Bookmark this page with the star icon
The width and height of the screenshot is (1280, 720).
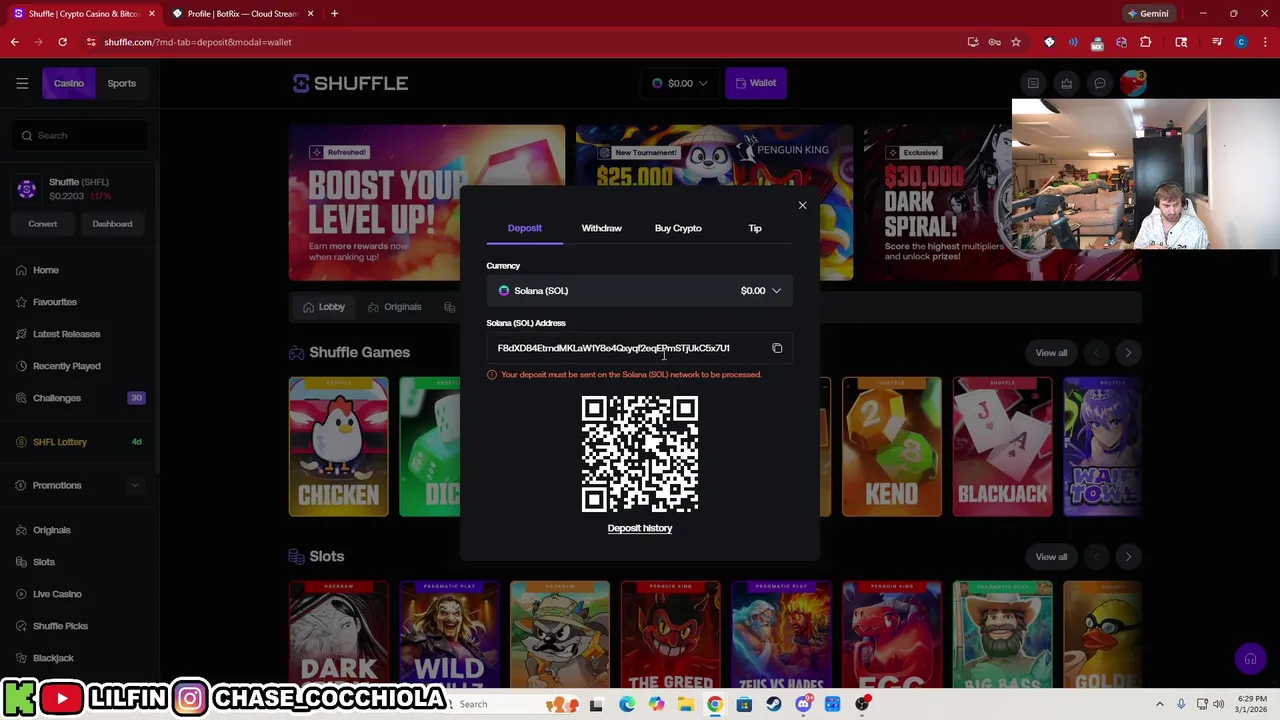click(1016, 42)
